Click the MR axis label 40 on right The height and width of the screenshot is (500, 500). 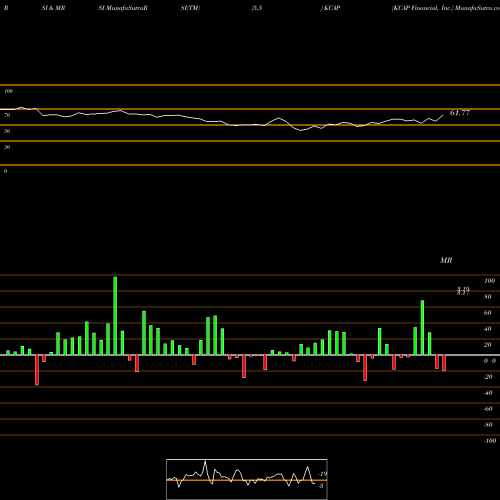tap(488, 329)
